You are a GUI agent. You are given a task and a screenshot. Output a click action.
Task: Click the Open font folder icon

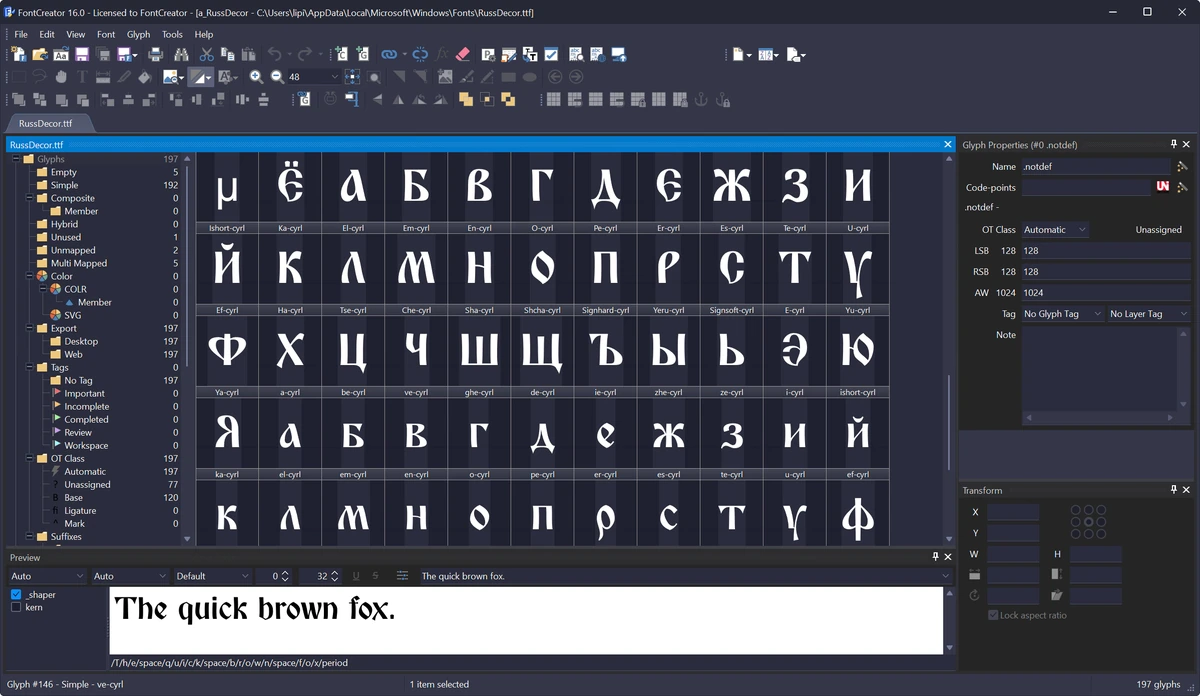tap(40, 54)
